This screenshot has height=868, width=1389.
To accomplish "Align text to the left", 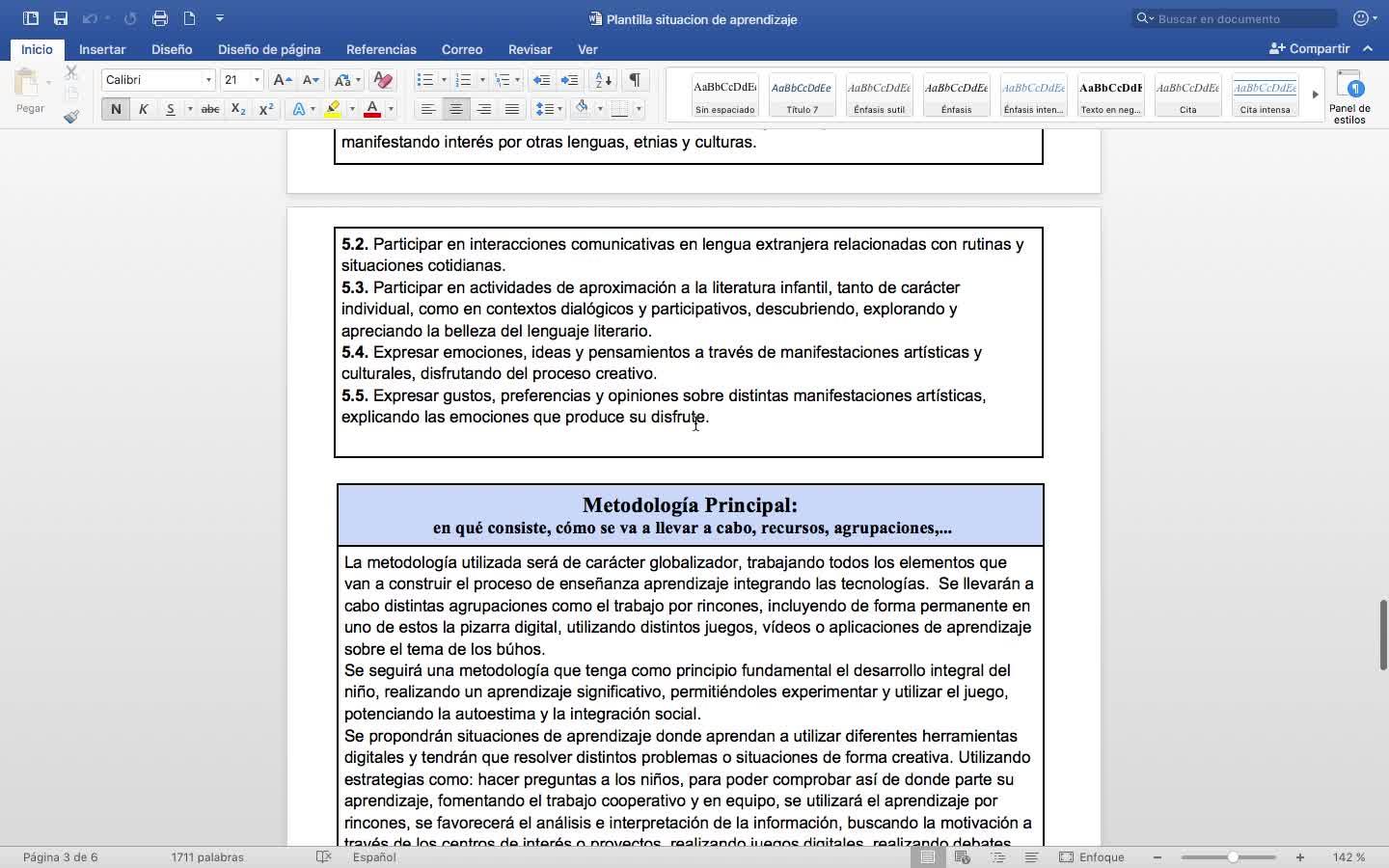I will pos(428,109).
